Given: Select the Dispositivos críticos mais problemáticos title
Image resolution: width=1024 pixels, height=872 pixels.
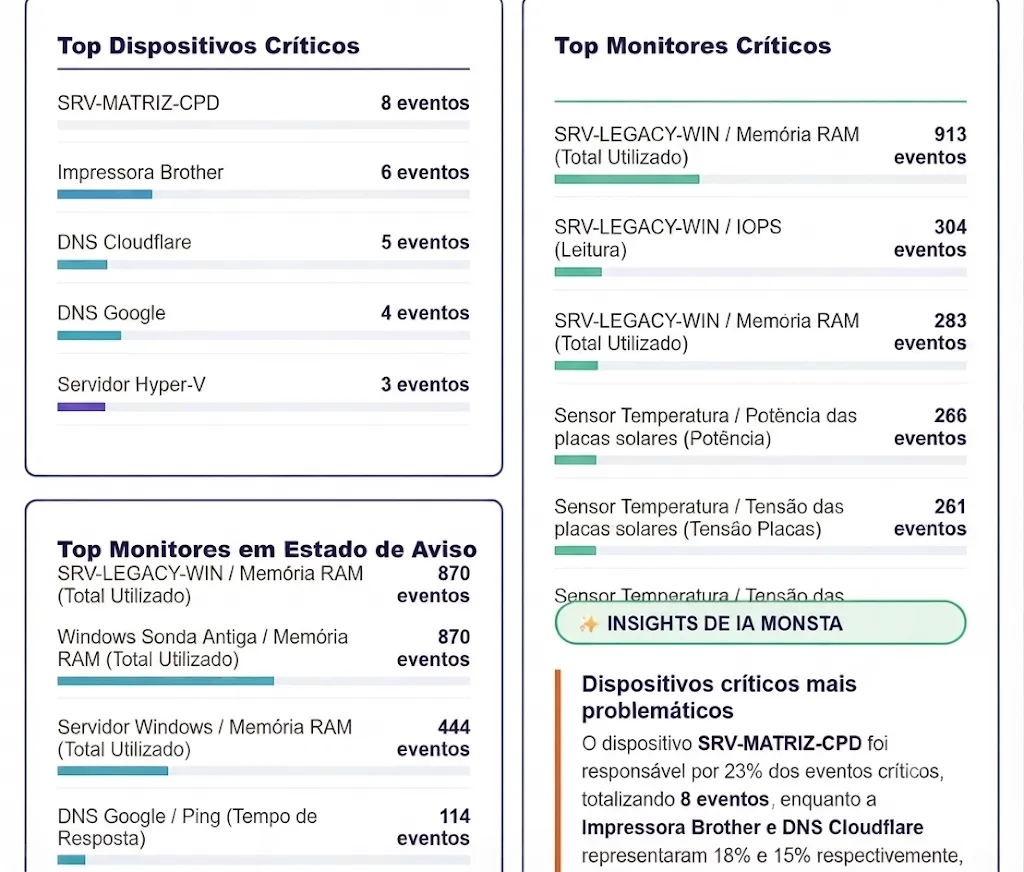Looking at the screenshot, I should (x=719, y=697).
